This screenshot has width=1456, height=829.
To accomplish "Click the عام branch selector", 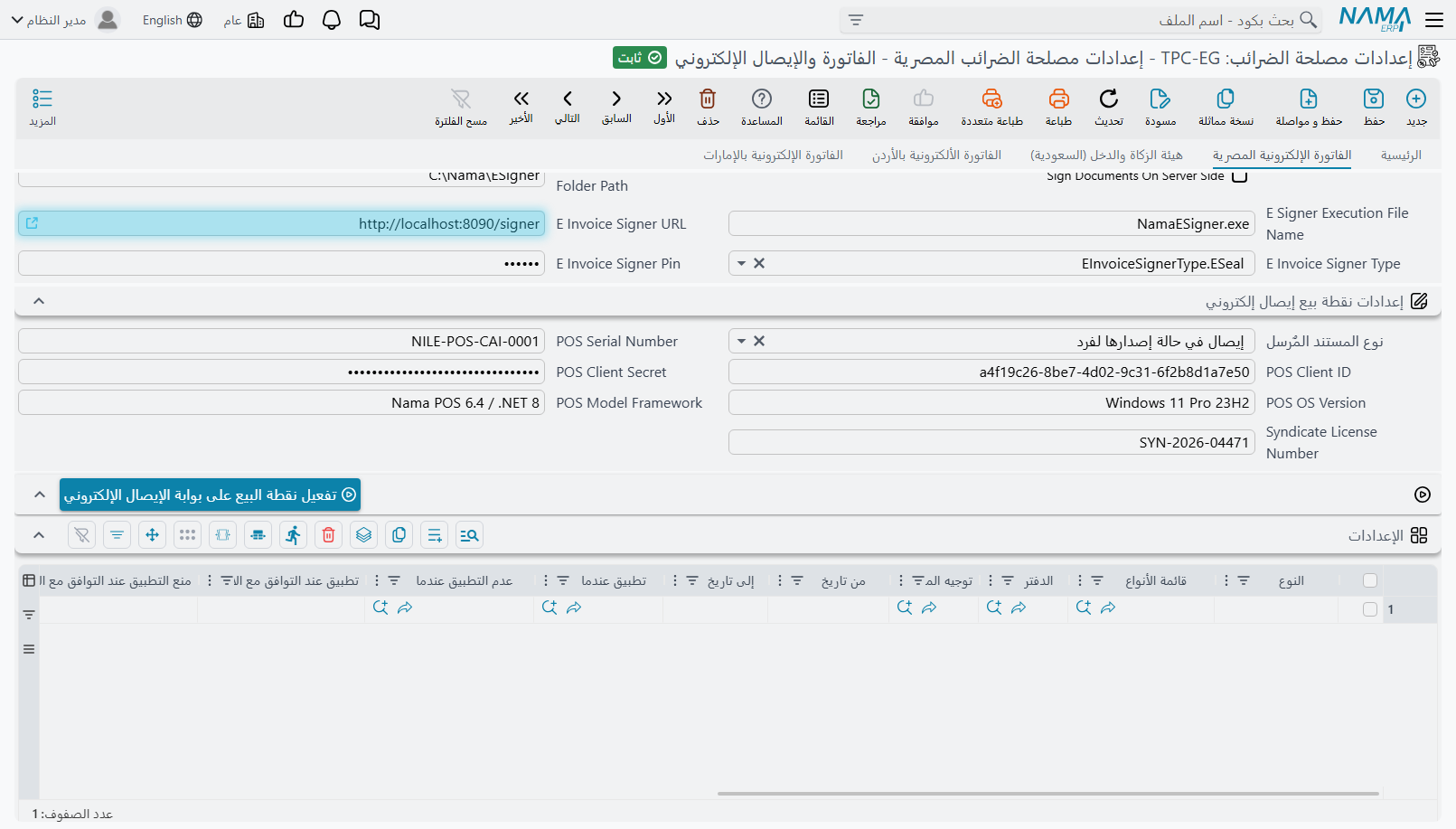I will (244, 20).
